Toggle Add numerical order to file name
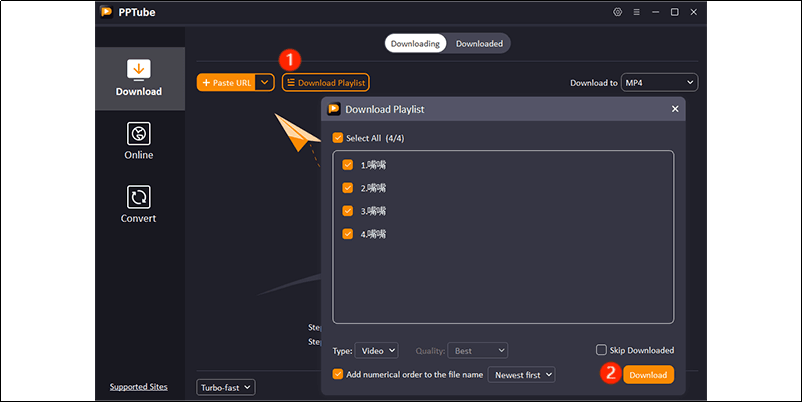This screenshot has height=403, width=803. pyautogui.click(x=337, y=374)
